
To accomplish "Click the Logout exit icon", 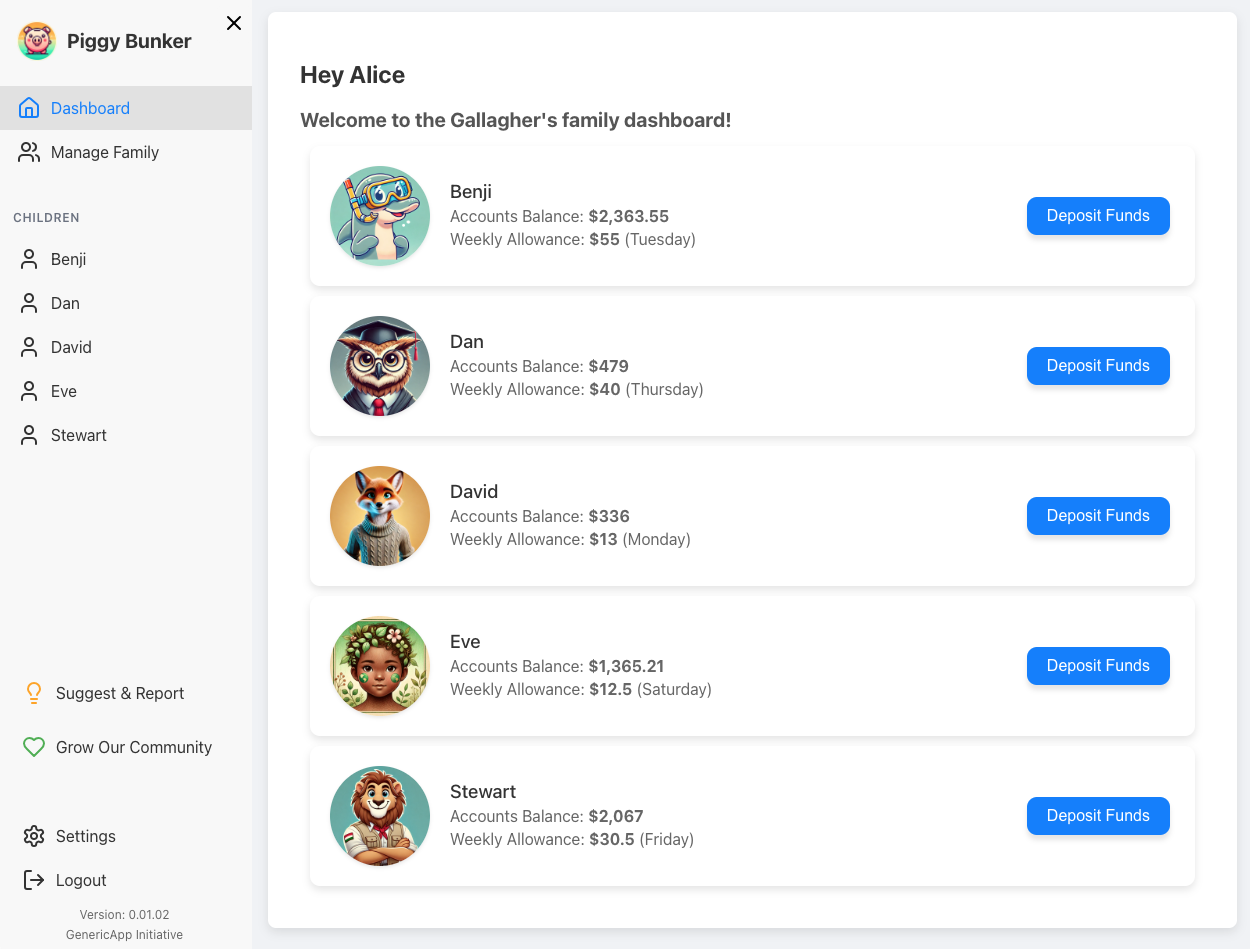I will tap(34, 880).
